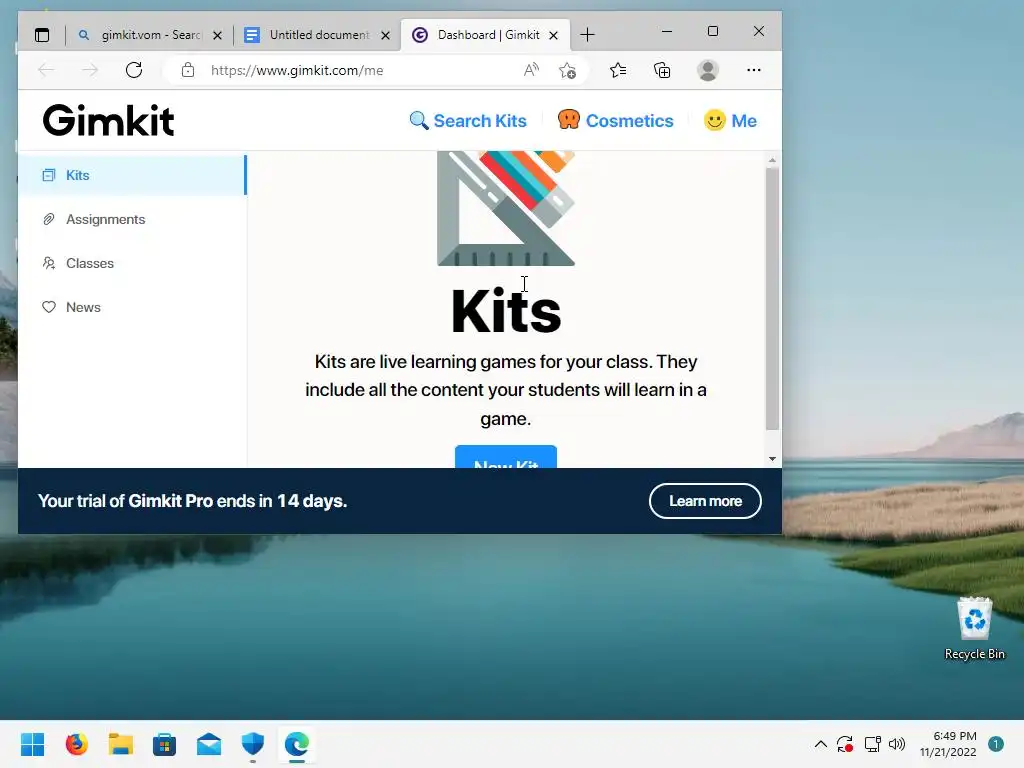Click the vertical scrollbar thumb
This screenshot has width=1024, height=768.
coord(772,298)
